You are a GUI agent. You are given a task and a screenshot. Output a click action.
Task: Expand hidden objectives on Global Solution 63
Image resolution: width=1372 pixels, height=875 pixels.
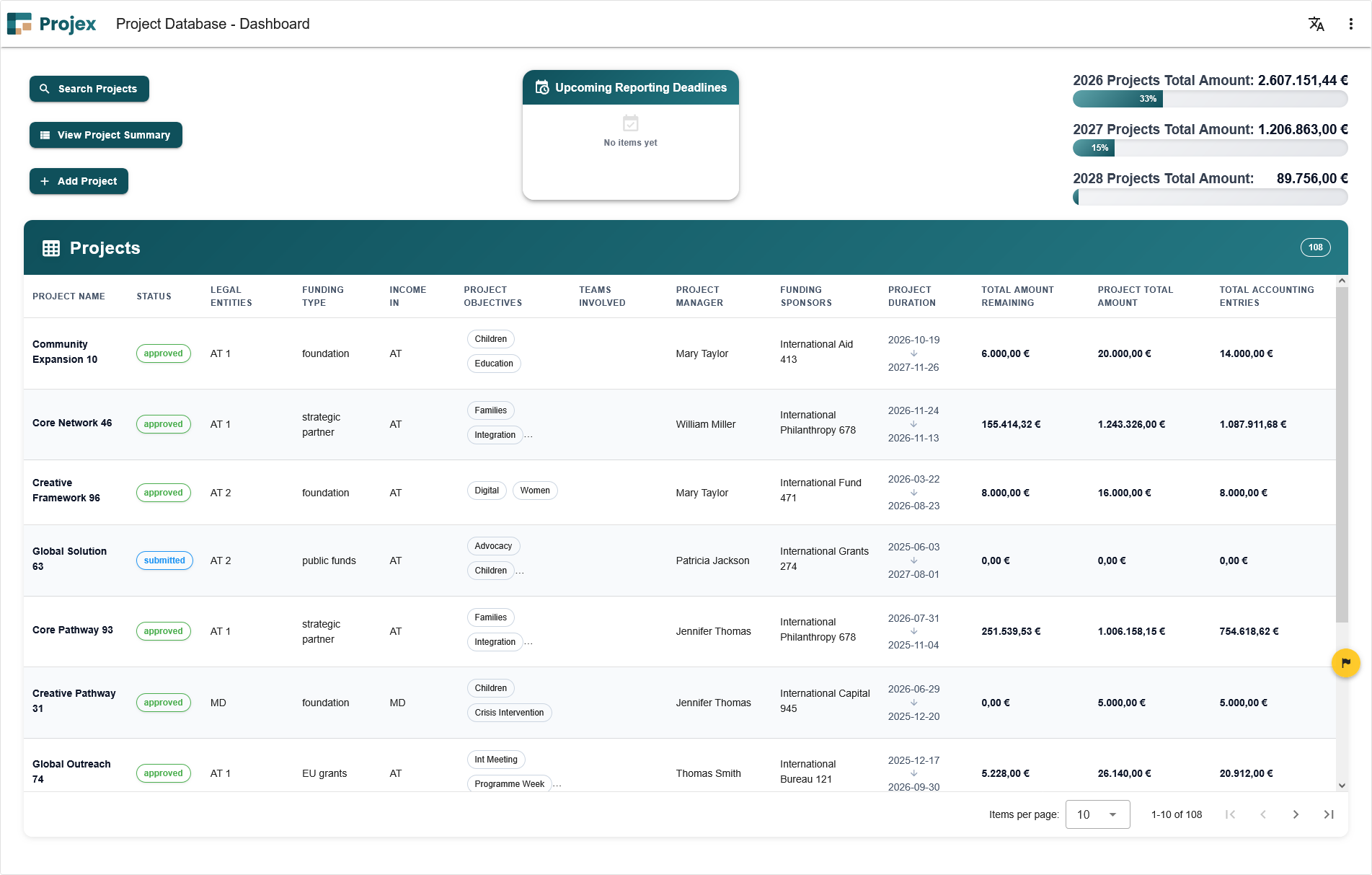click(521, 571)
